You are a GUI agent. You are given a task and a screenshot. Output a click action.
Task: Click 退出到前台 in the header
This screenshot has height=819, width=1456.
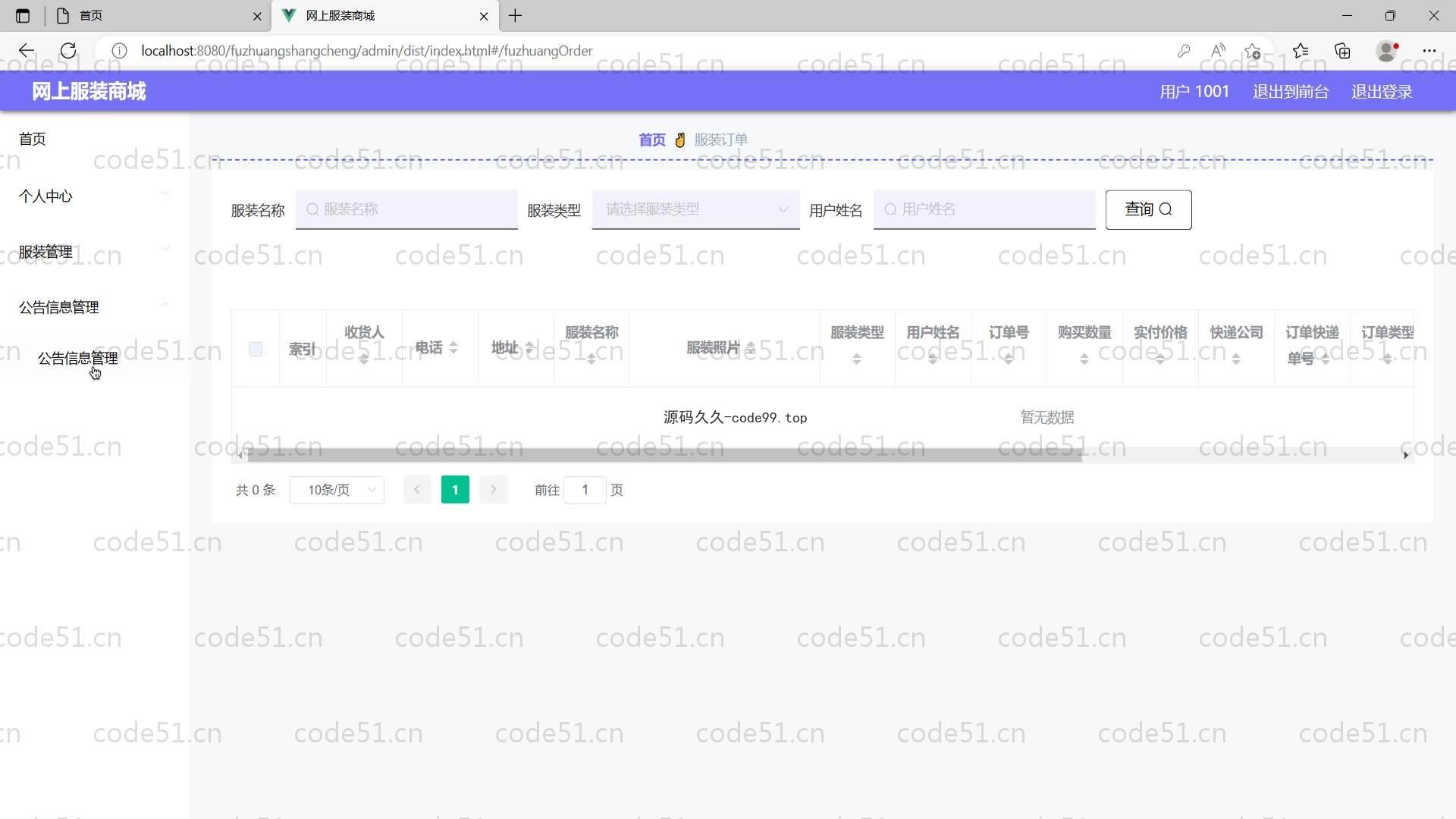click(1291, 92)
